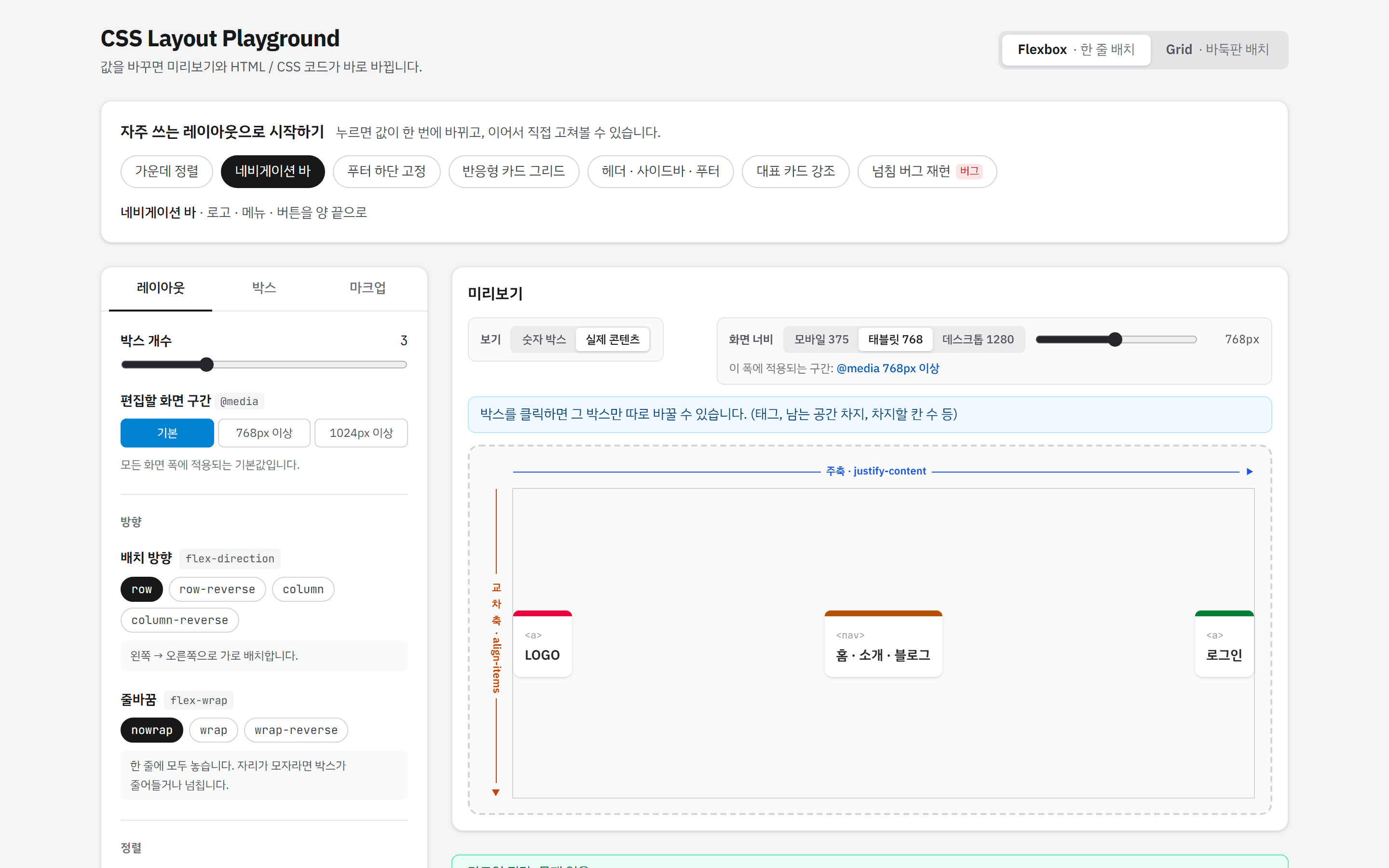Select the 기본 media breakpoint
The height and width of the screenshot is (868, 1389).
167,433
